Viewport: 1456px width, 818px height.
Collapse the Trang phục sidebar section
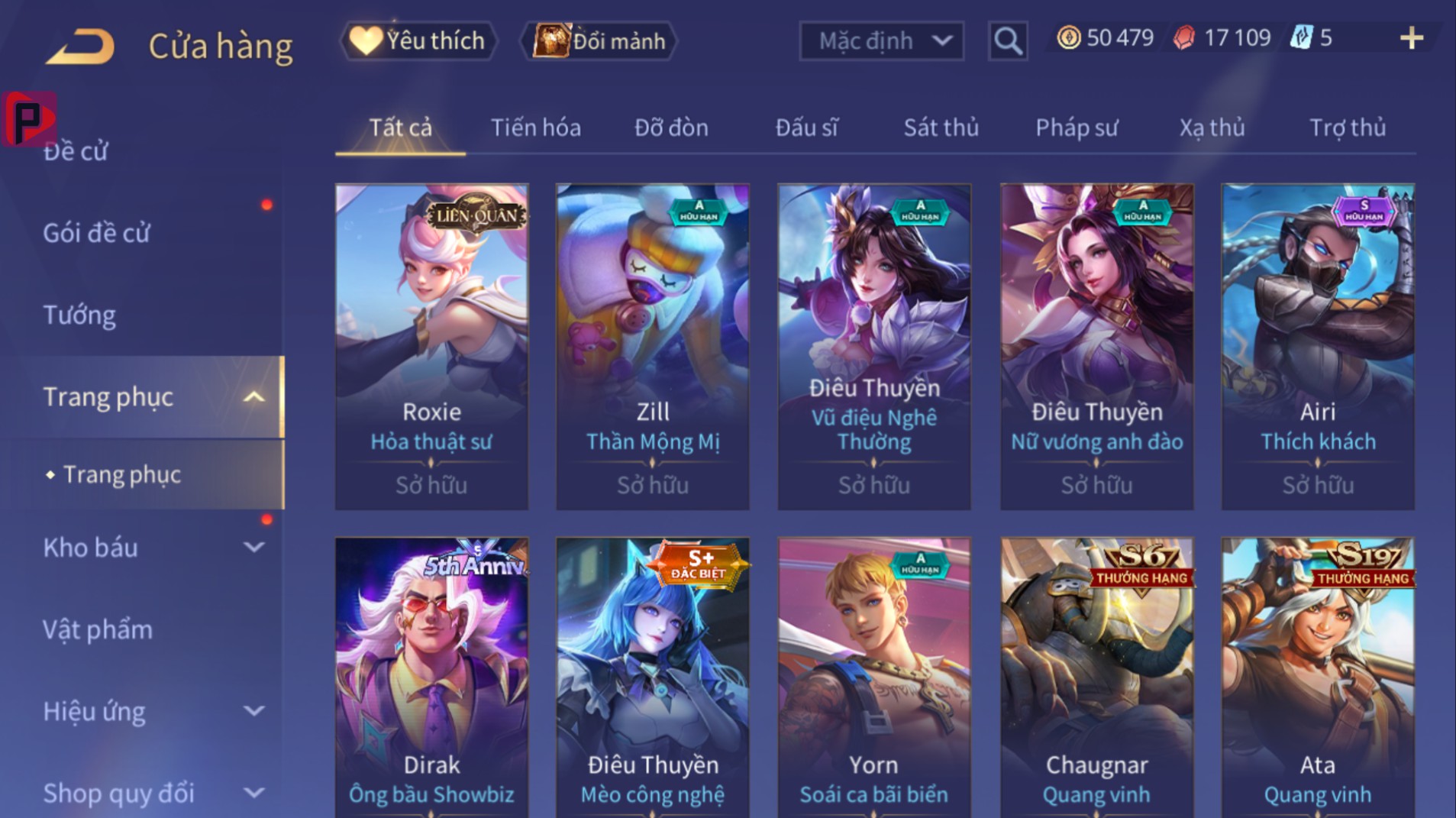pos(253,397)
